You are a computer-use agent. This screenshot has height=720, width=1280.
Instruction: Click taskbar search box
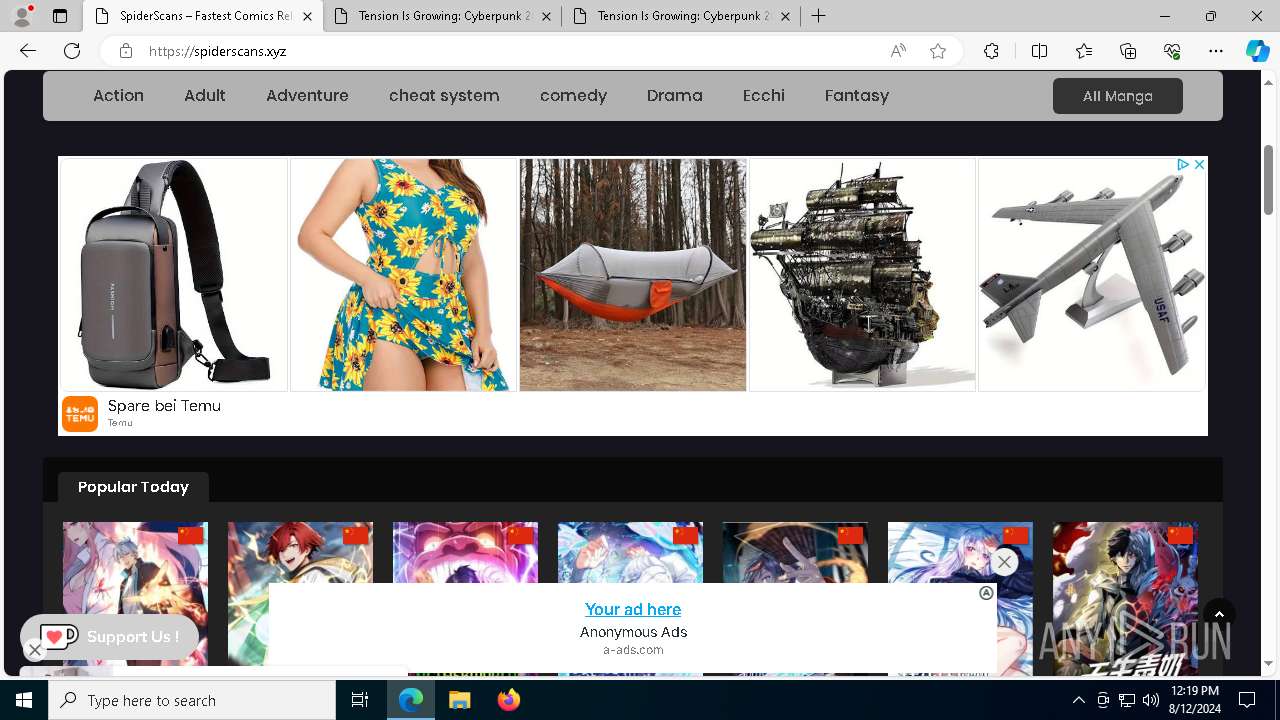pyautogui.click(x=192, y=700)
